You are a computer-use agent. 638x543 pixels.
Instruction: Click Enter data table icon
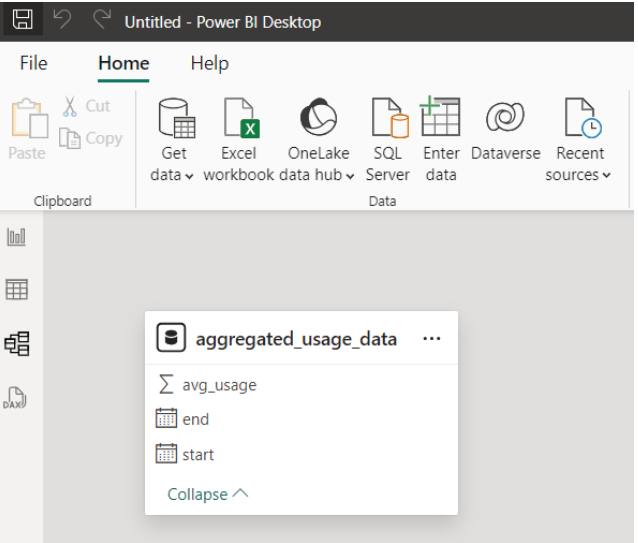441,140
